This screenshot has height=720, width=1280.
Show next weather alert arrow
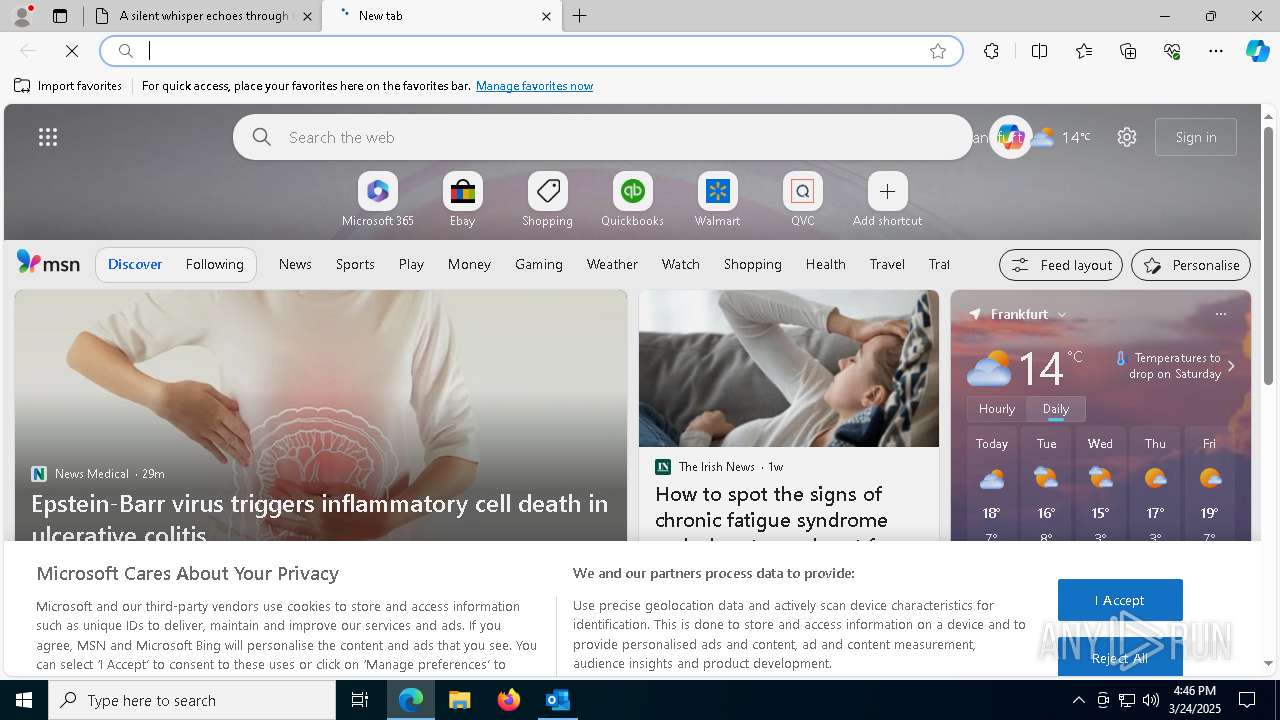pos(1231,366)
